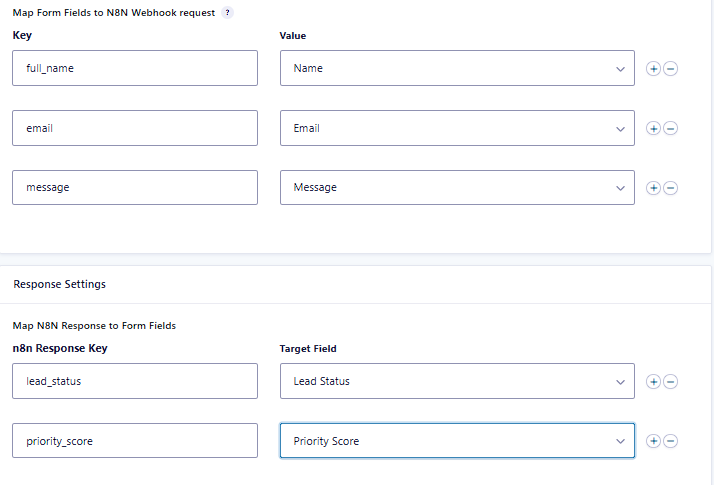The height and width of the screenshot is (485, 714).
Task: Add a row after priority_score response mapping
Action: pos(653,440)
